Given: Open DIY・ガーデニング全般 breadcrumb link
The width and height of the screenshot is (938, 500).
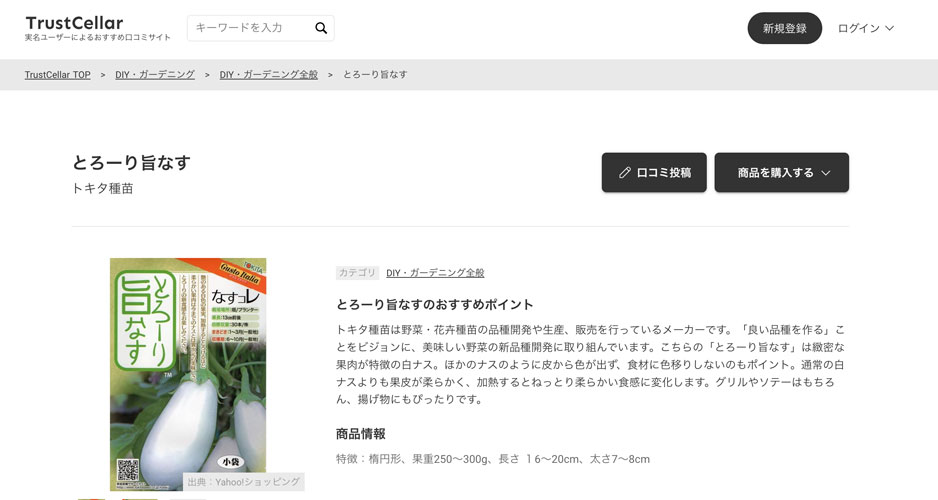Looking at the screenshot, I should [x=269, y=75].
